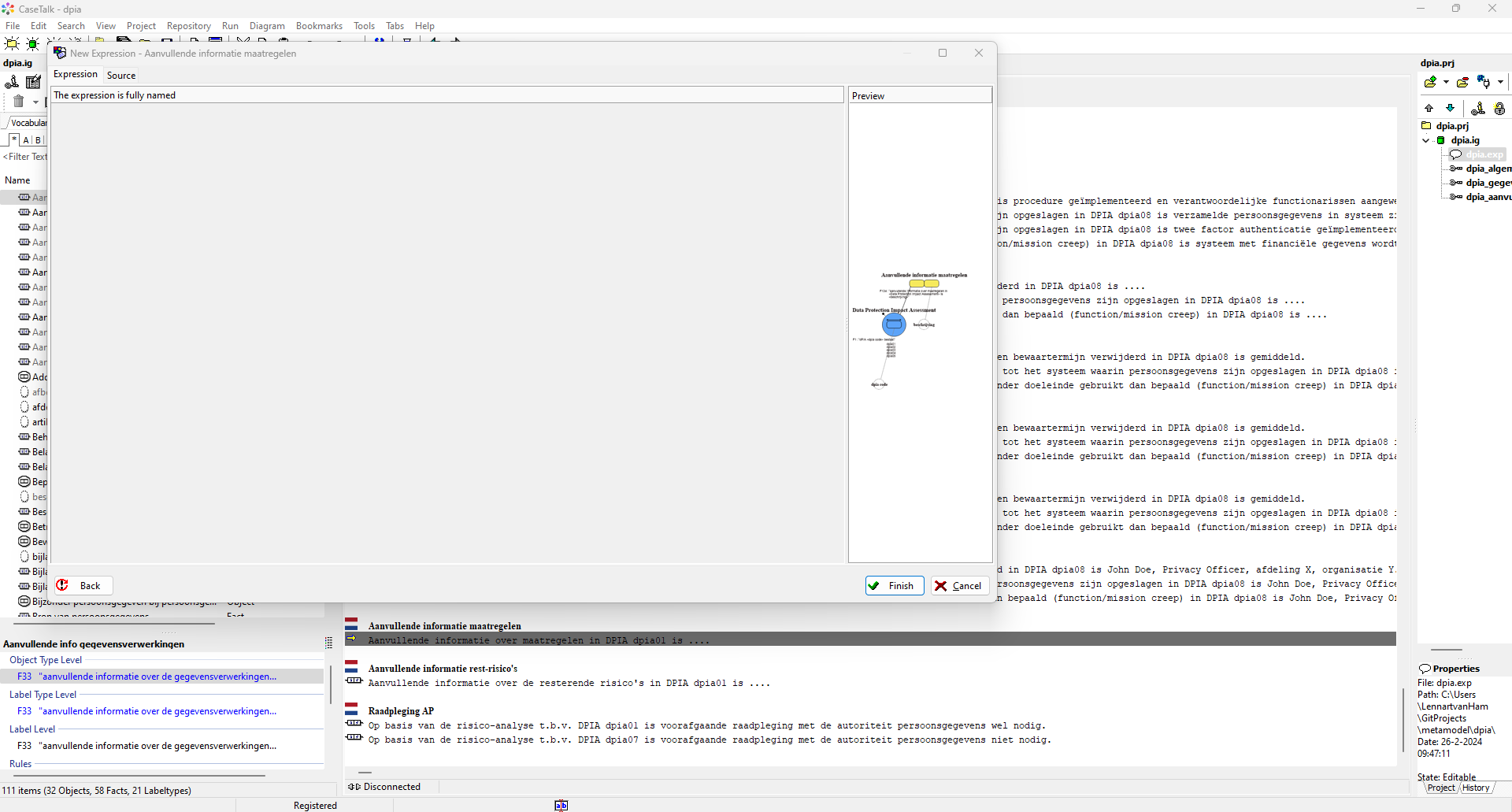
Task: Click the Back button in dialog
Action: [82, 585]
